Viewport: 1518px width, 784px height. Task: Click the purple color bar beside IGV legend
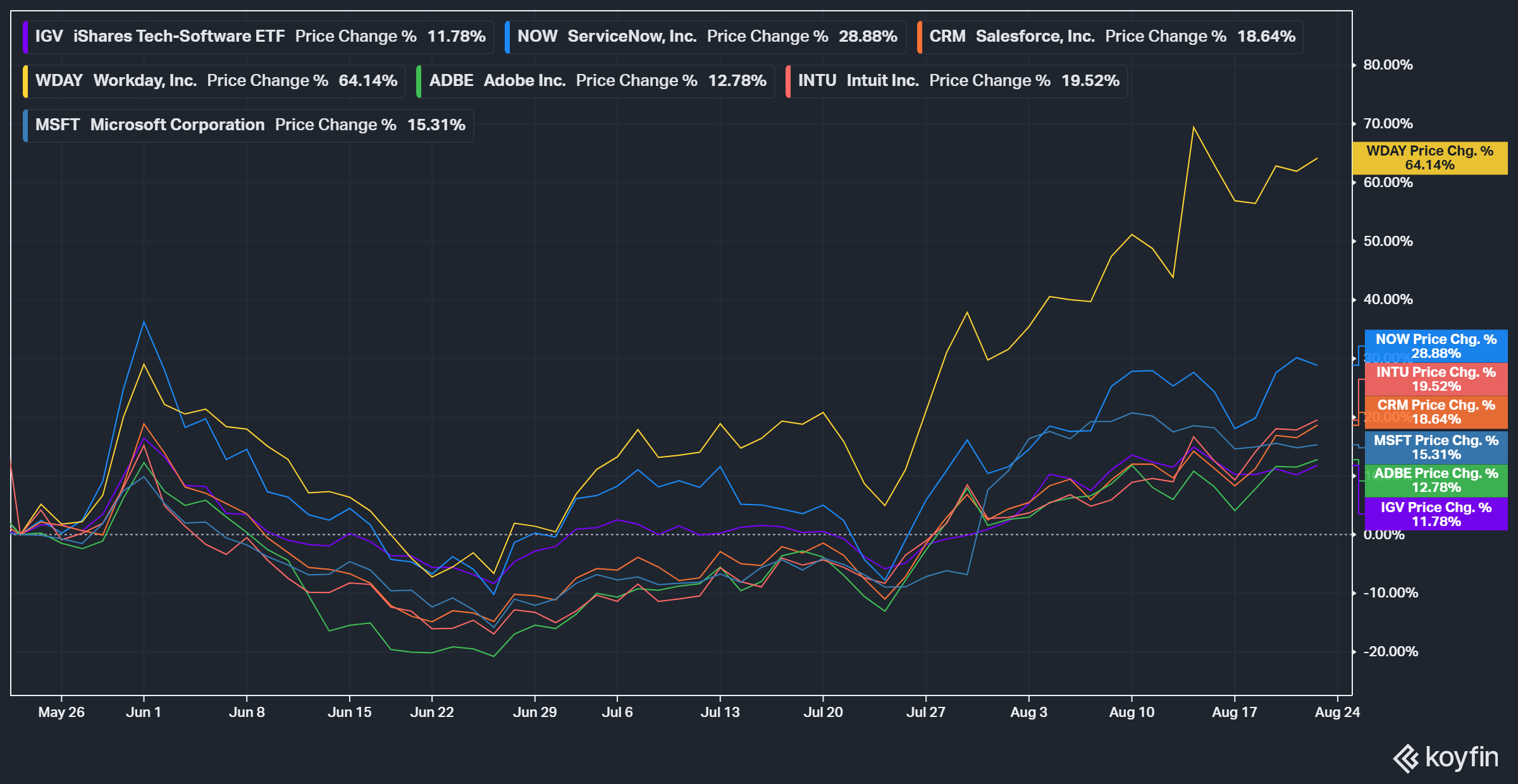tap(25, 37)
